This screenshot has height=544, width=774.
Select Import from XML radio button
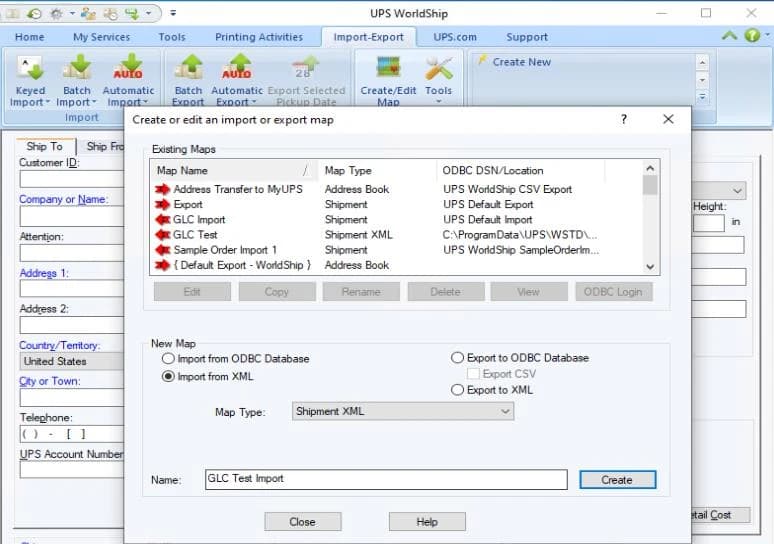pyautogui.click(x=168, y=377)
